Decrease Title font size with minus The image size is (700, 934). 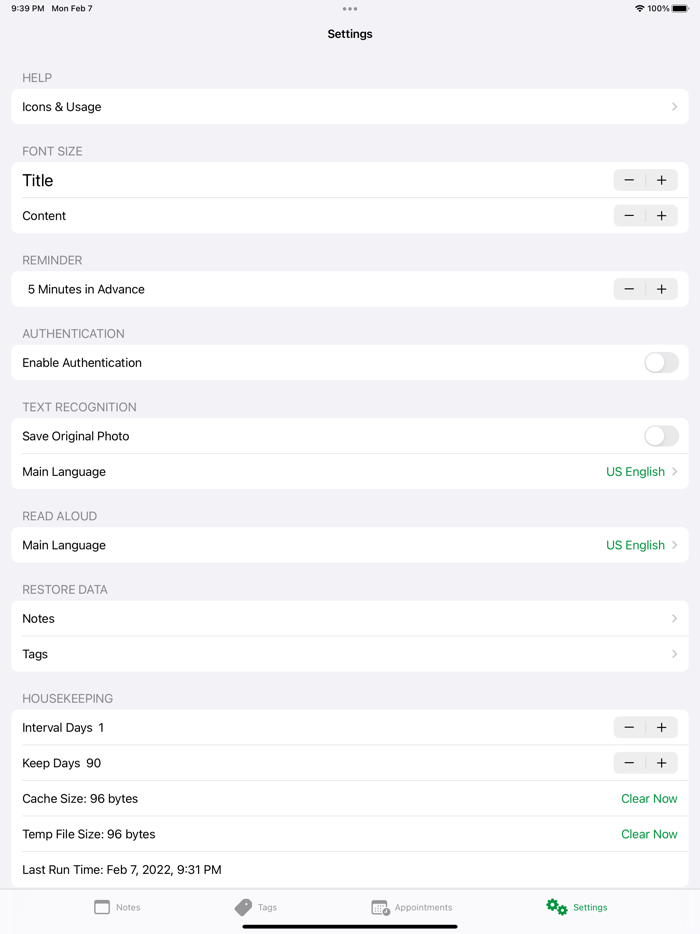pyautogui.click(x=629, y=180)
